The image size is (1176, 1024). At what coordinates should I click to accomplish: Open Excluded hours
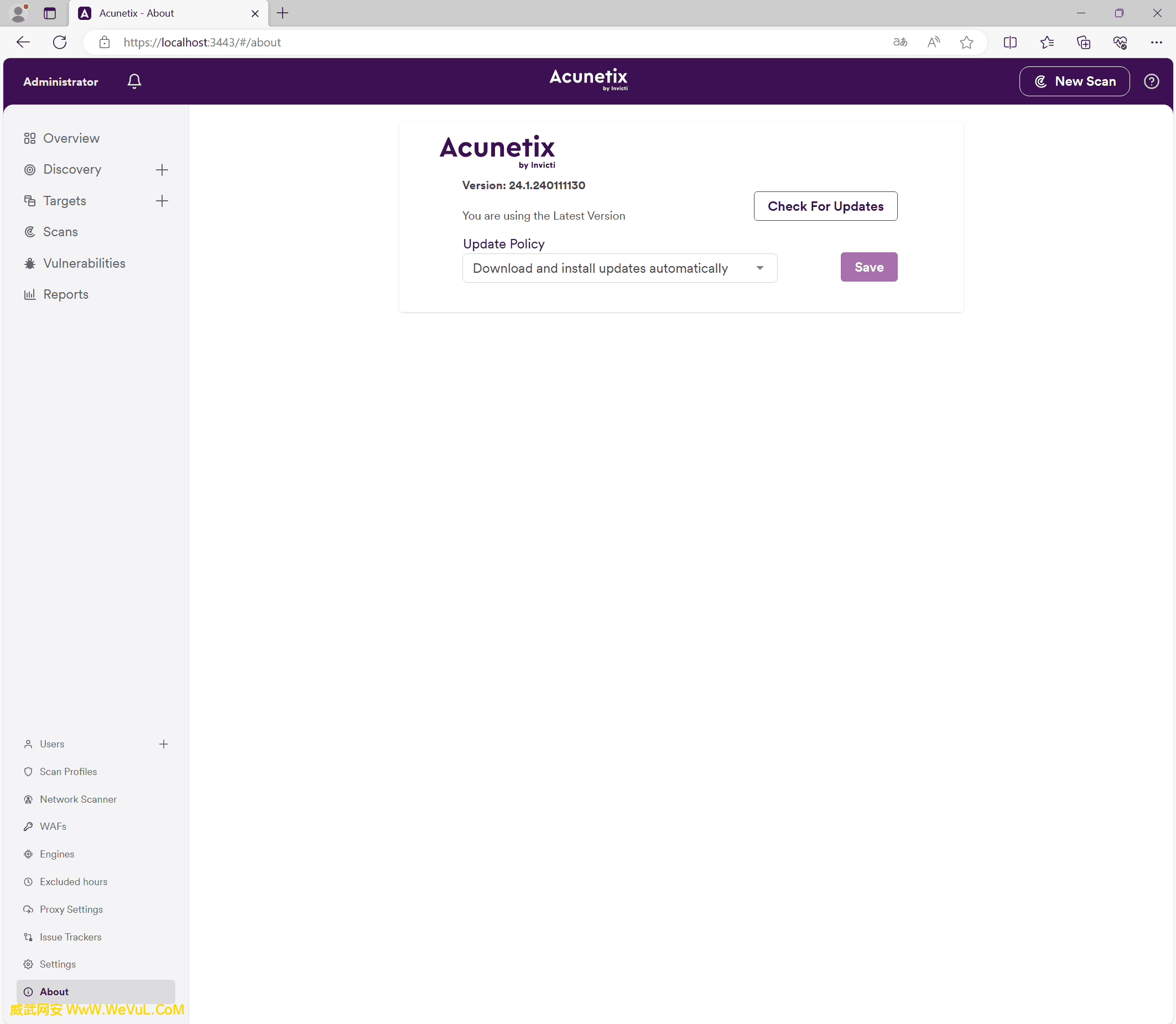click(65, 881)
